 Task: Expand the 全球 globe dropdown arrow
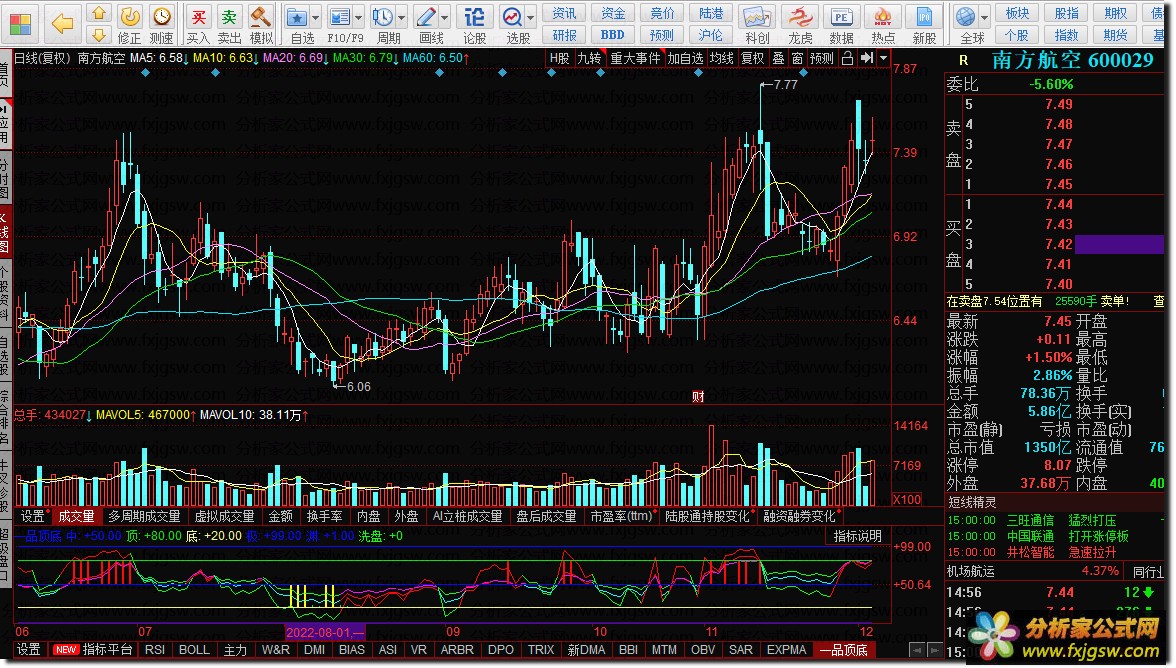984,18
